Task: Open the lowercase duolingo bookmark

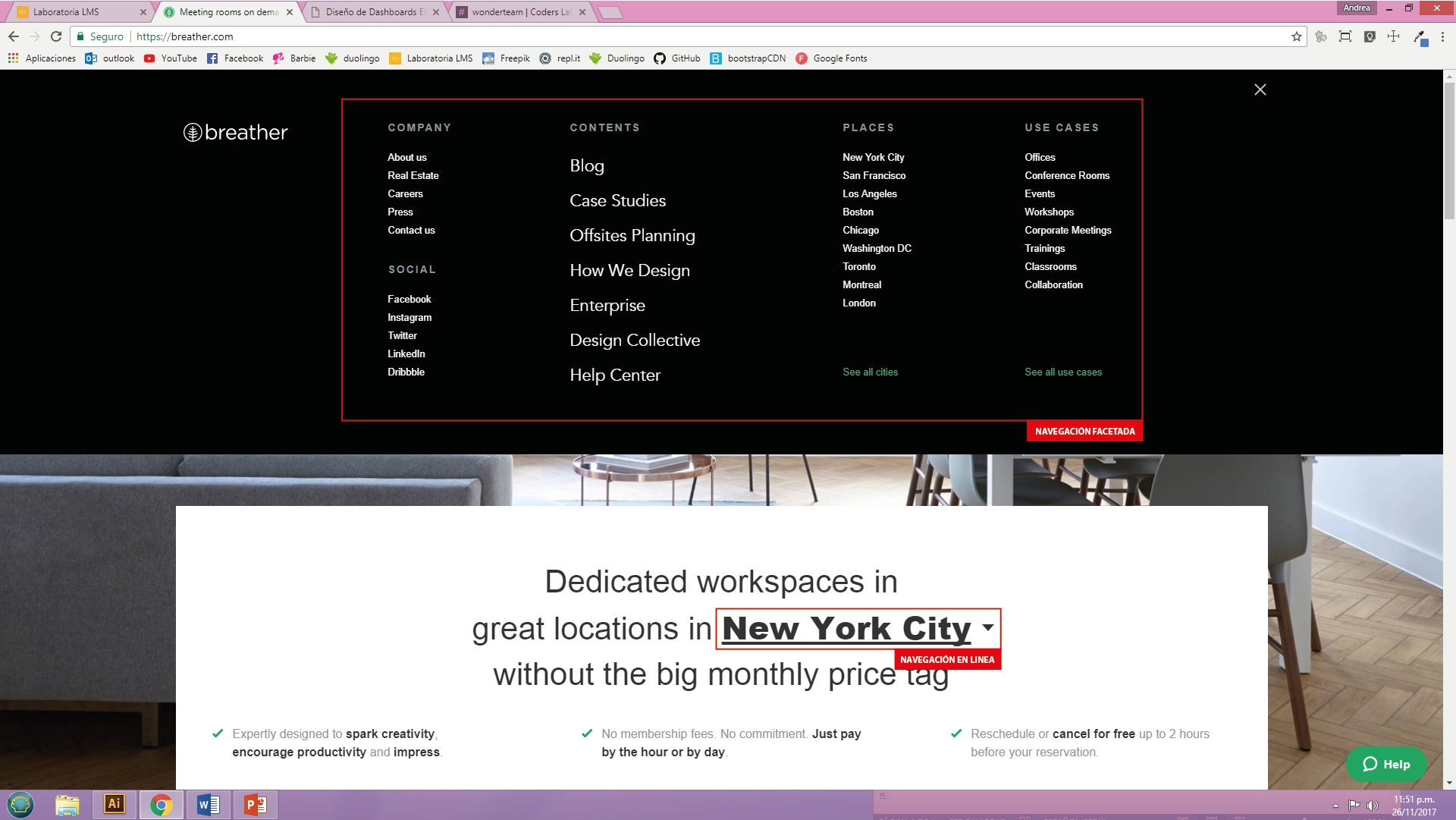Action: pos(353,58)
